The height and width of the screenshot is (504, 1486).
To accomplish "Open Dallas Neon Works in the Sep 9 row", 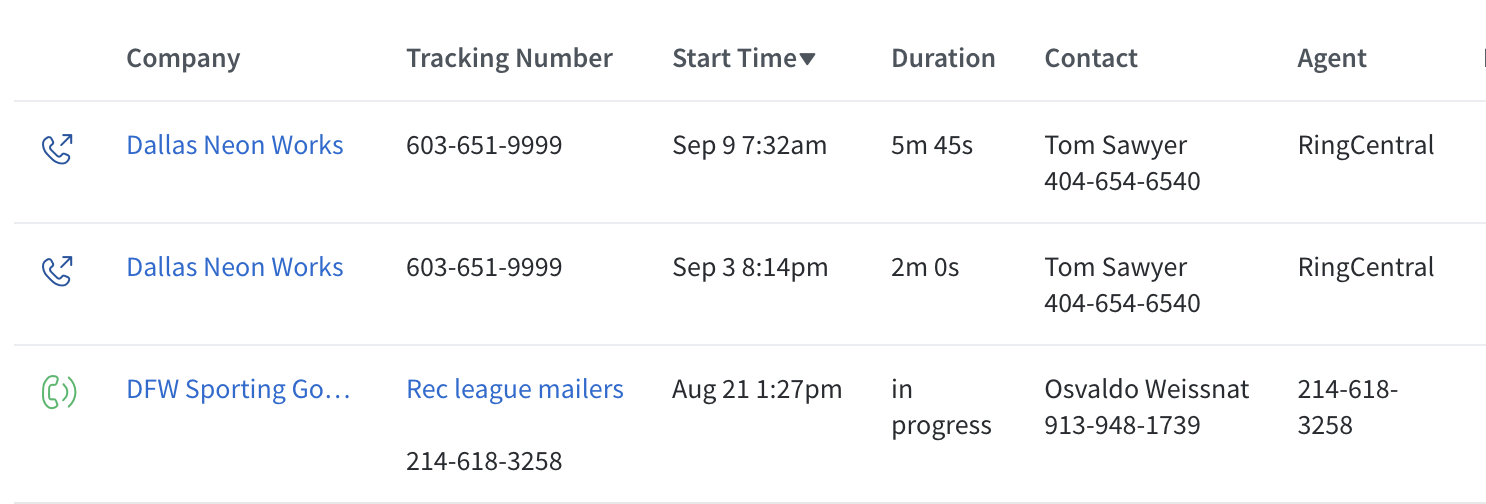I will tap(235, 145).
